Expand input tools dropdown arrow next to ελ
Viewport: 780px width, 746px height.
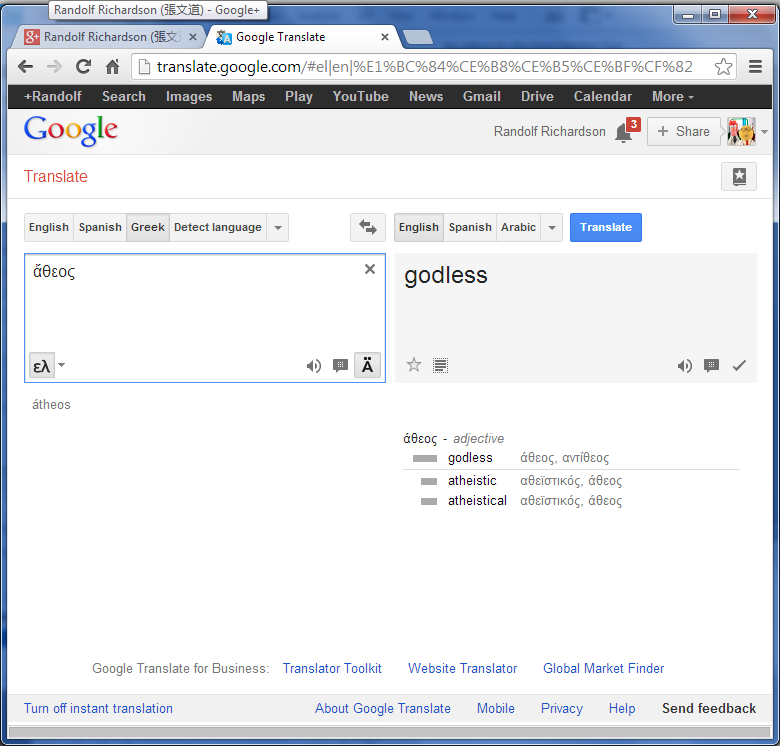pyautogui.click(x=62, y=365)
